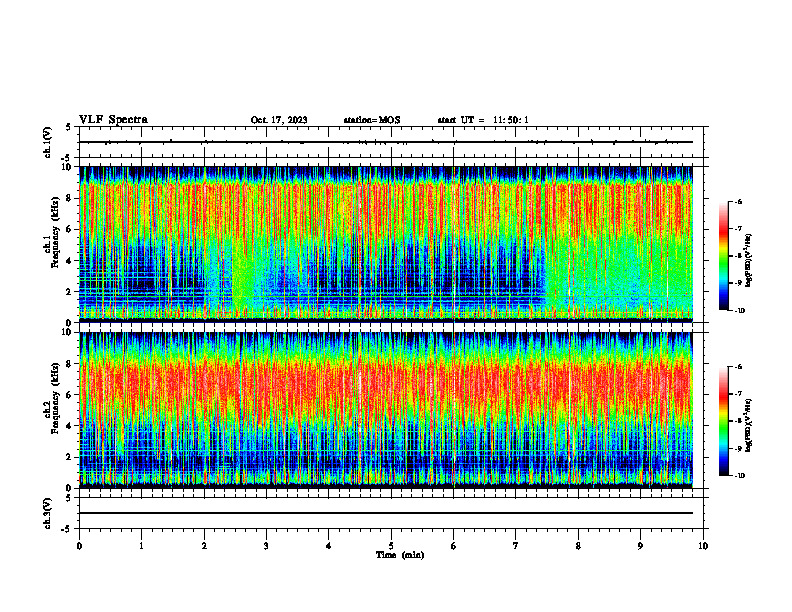Click inside the ch.1 spectrogram panel
Screen dimensions: 792x612
[386, 244]
